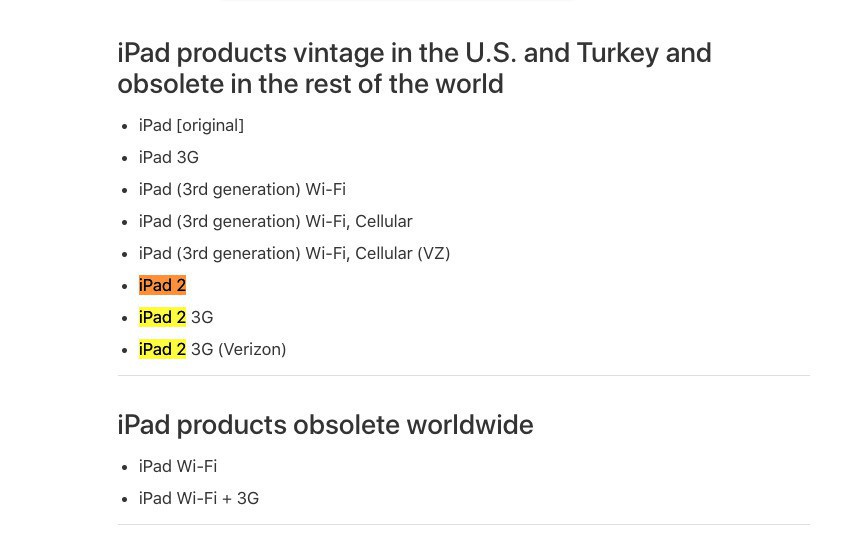
Task: Click "iPad (3rd generation) Wi-Fi" list item
Action: [x=242, y=189]
